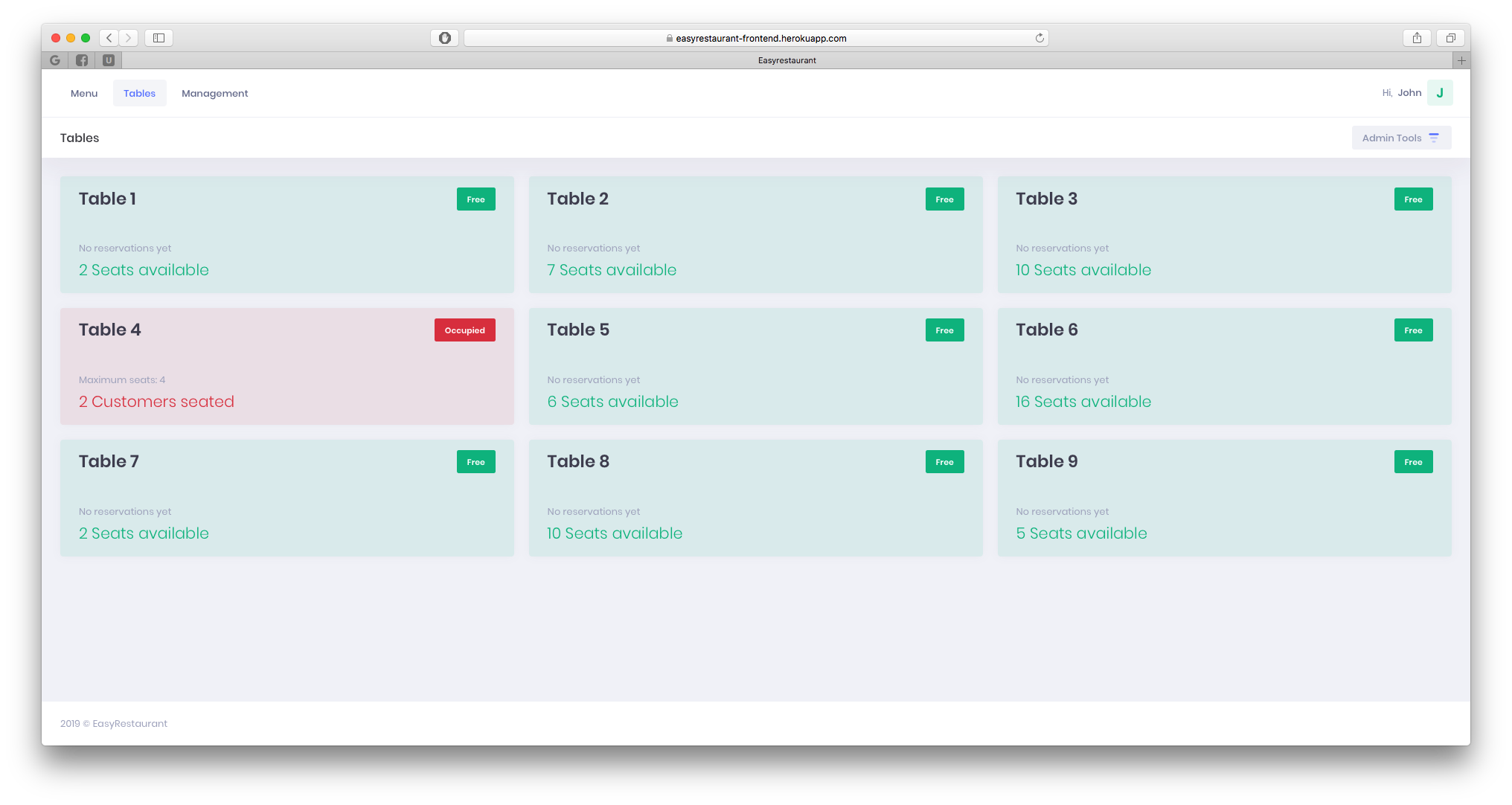The image size is (1512, 805).
Task: Click '7 Seats available' on Table 2
Action: (x=612, y=270)
